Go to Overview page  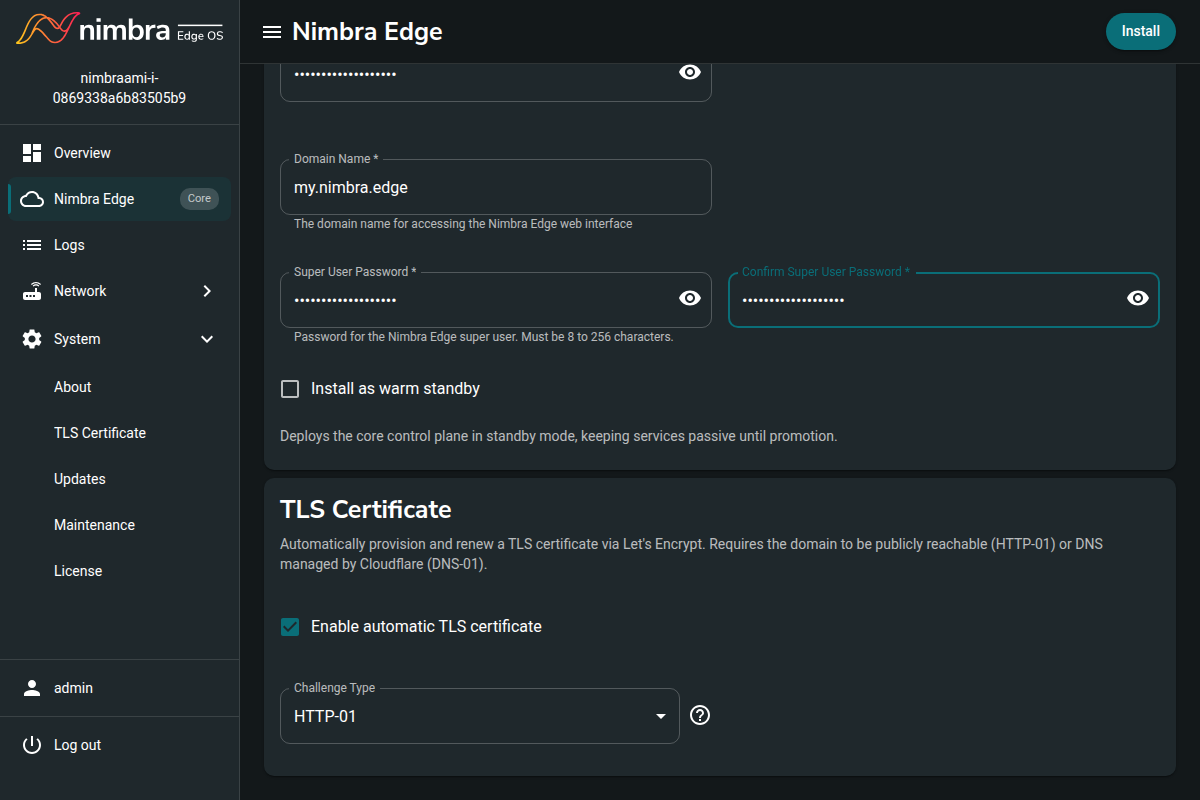120,153
